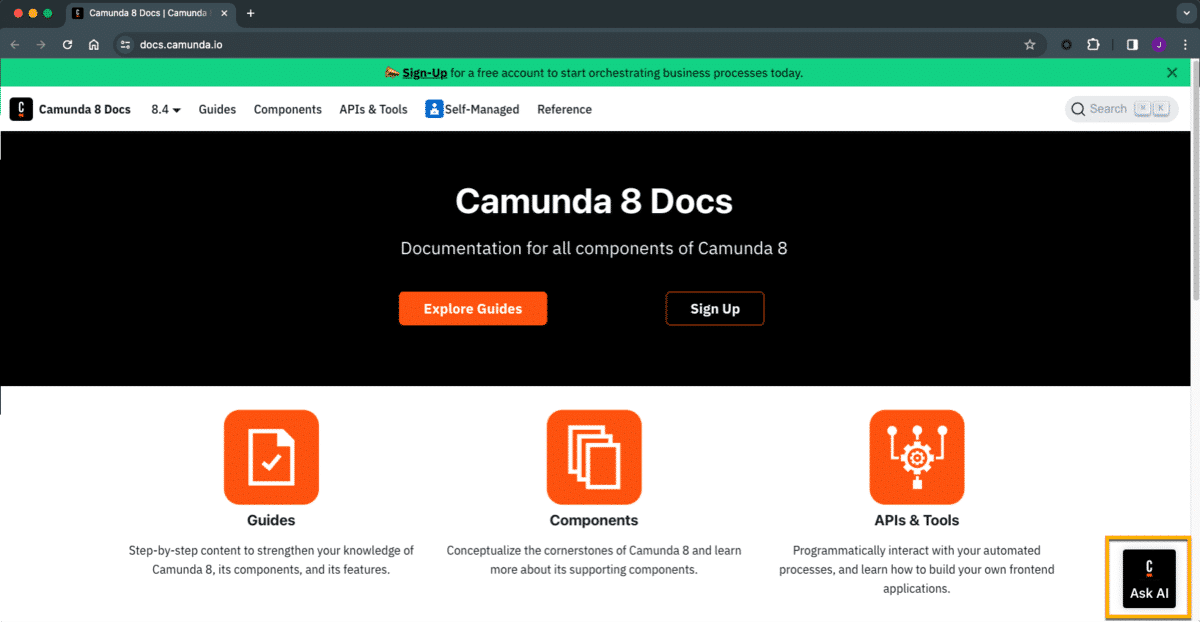Click the Camunda logo icon in navbar
Viewport: 1200px width, 622px height.
21,109
